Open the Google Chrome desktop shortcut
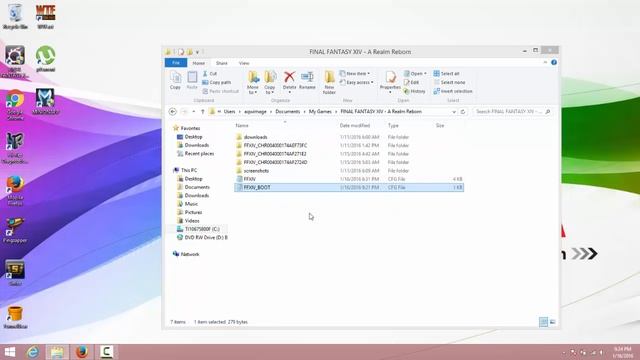The width and height of the screenshot is (640, 360). click(15, 105)
